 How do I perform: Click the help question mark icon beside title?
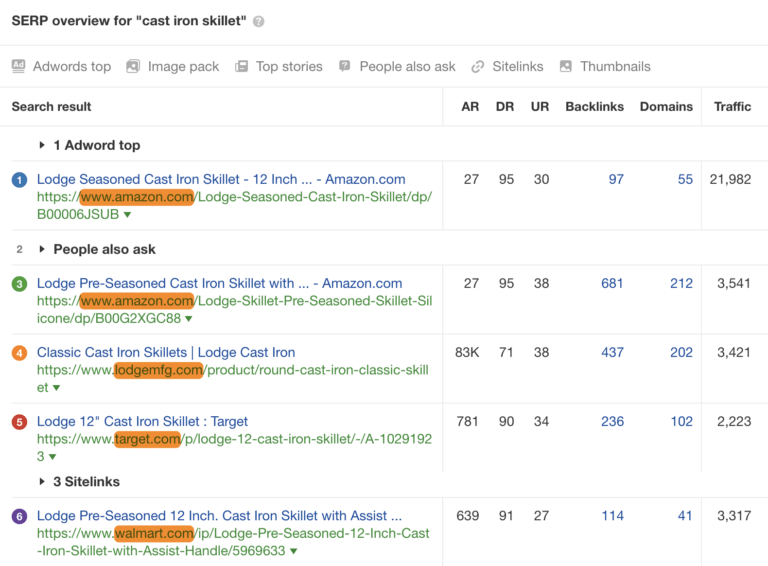click(259, 22)
